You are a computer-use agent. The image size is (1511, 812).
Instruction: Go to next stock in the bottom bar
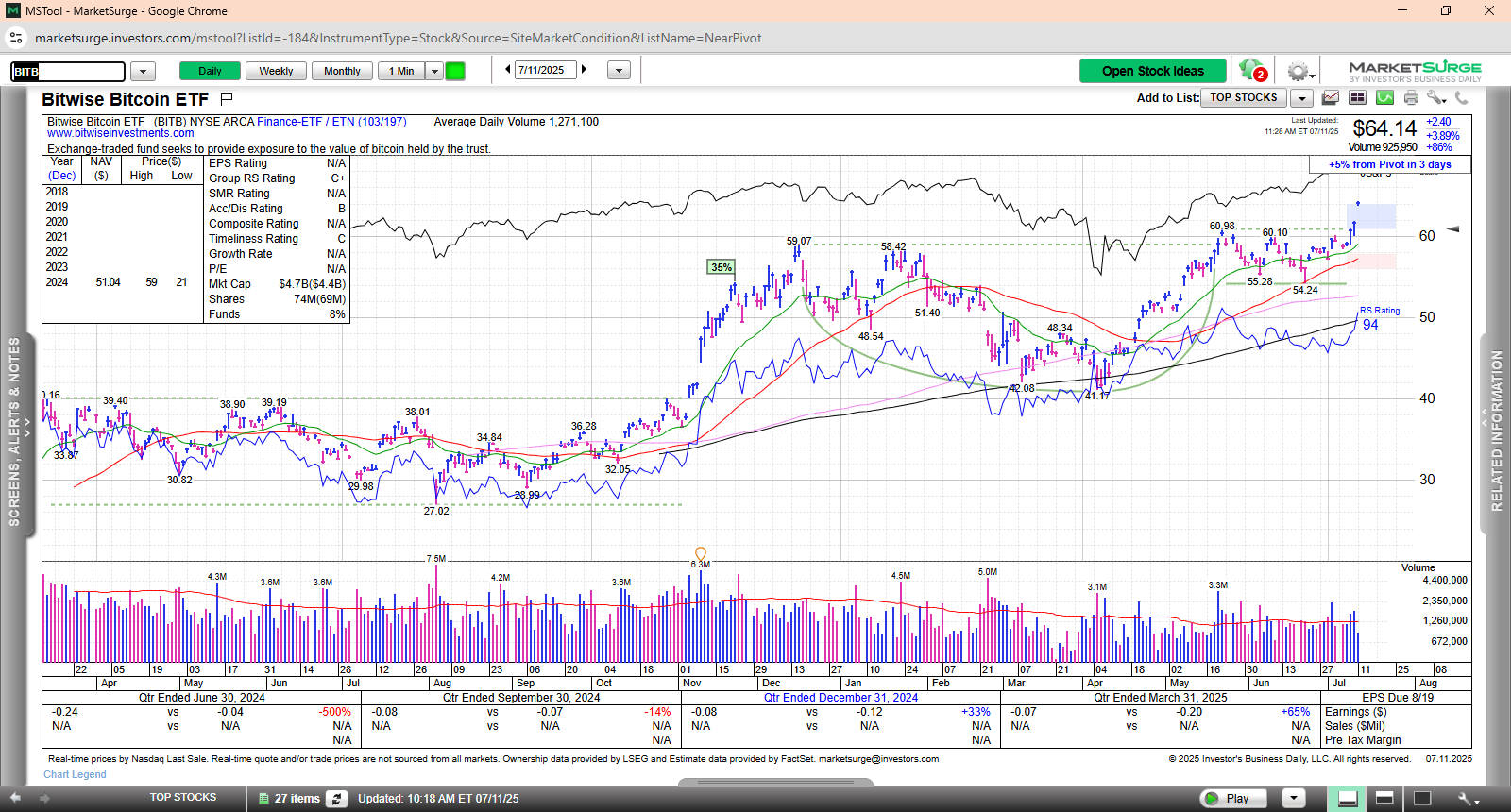(x=43, y=799)
